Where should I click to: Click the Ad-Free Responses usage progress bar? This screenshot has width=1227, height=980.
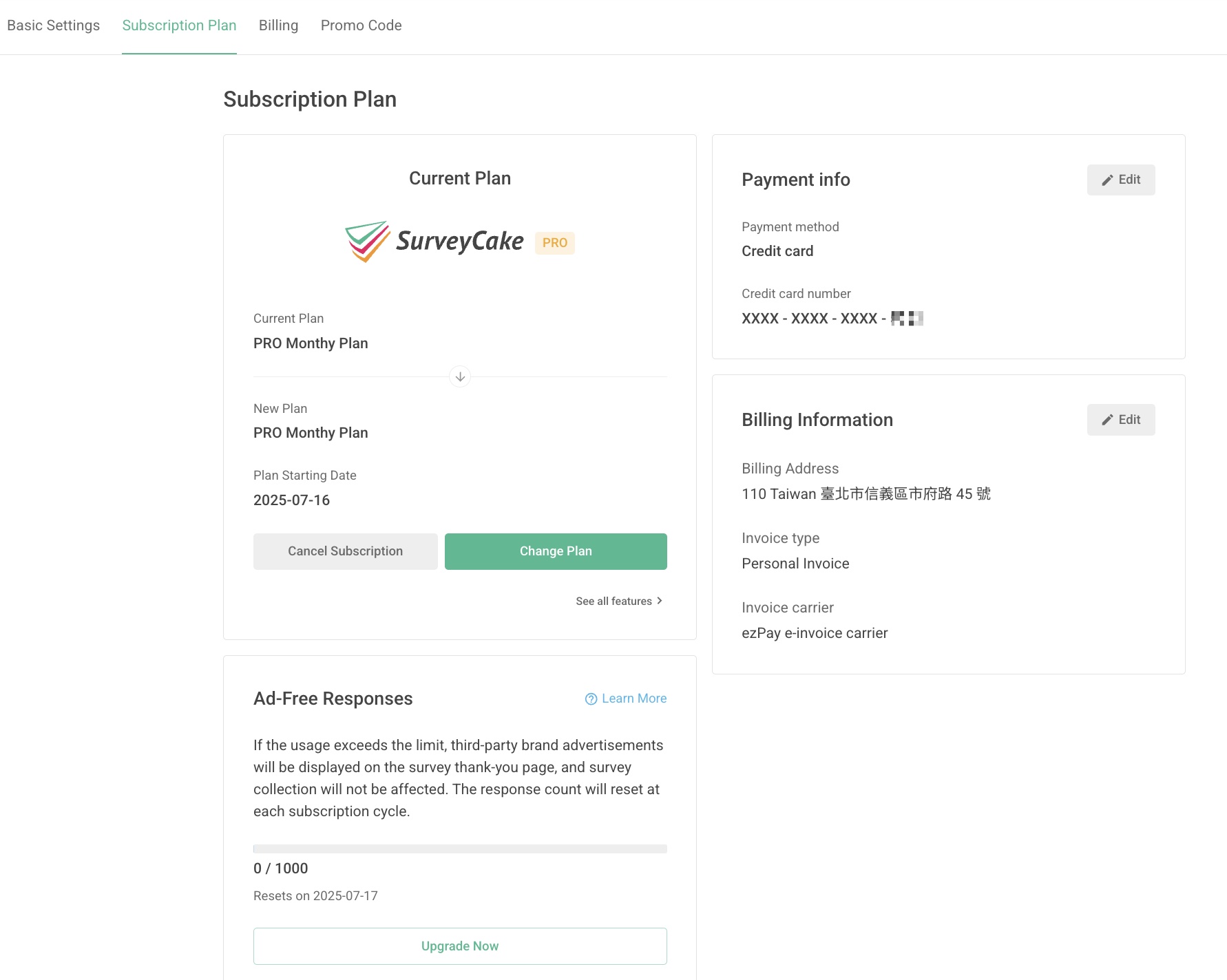click(459, 848)
